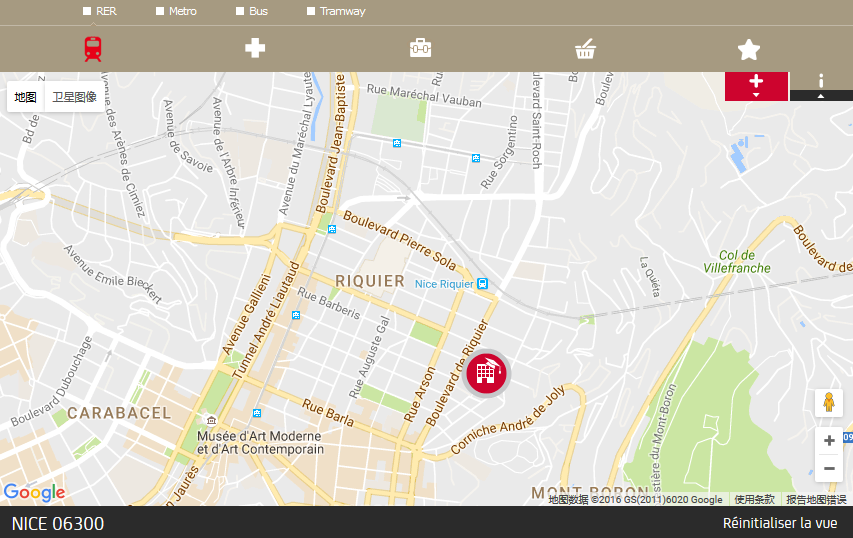
Task: Click the Google logo on the map
Action: [x=34, y=492]
